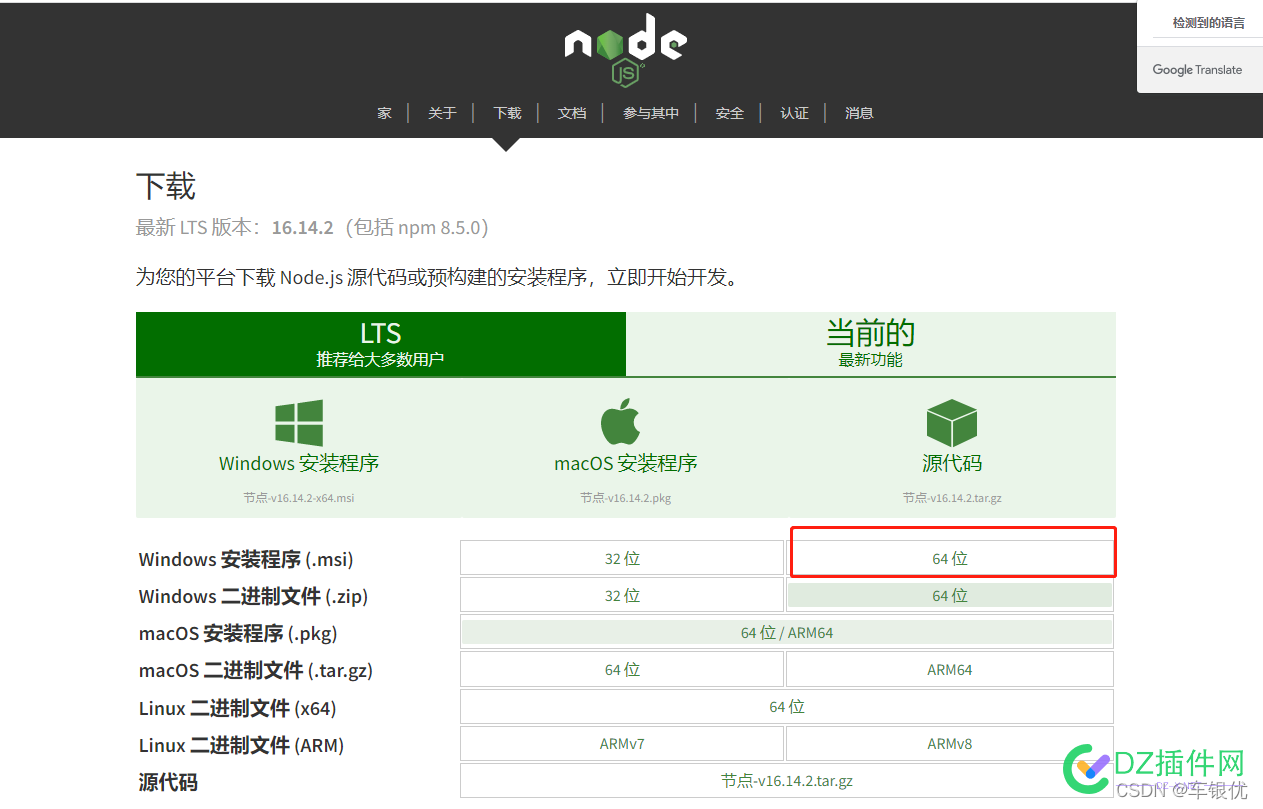Click the Windows logo icon

coord(299,423)
